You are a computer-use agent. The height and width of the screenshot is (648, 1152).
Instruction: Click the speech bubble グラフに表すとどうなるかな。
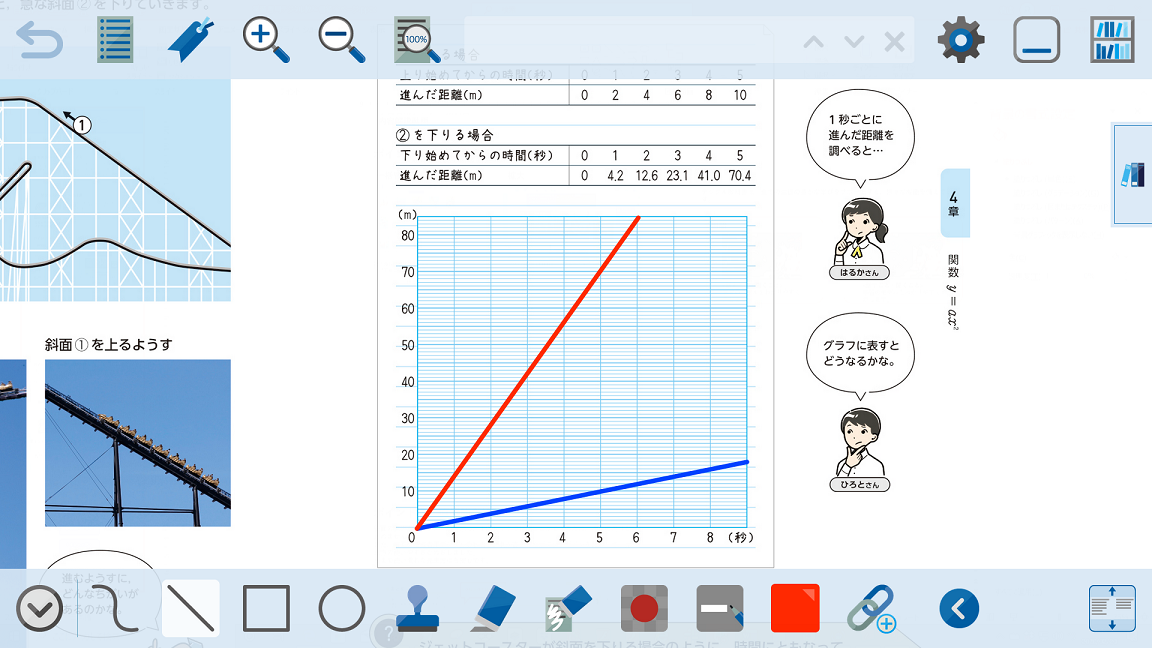click(860, 353)
